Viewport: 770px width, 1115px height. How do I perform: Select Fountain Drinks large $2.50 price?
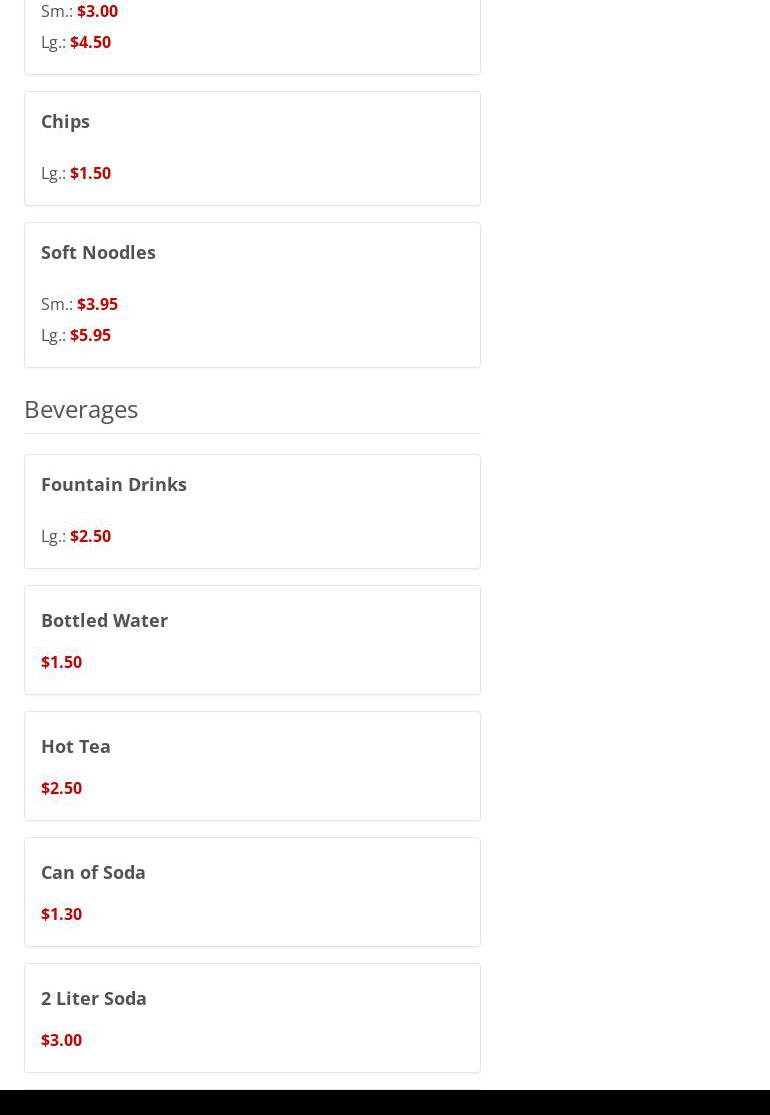tap(90, 536)
